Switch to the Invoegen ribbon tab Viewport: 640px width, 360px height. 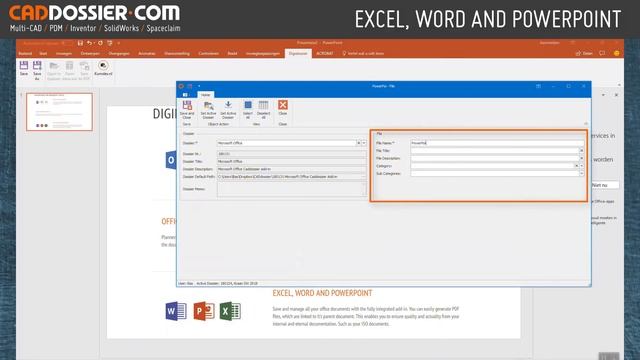click(64, 53)
